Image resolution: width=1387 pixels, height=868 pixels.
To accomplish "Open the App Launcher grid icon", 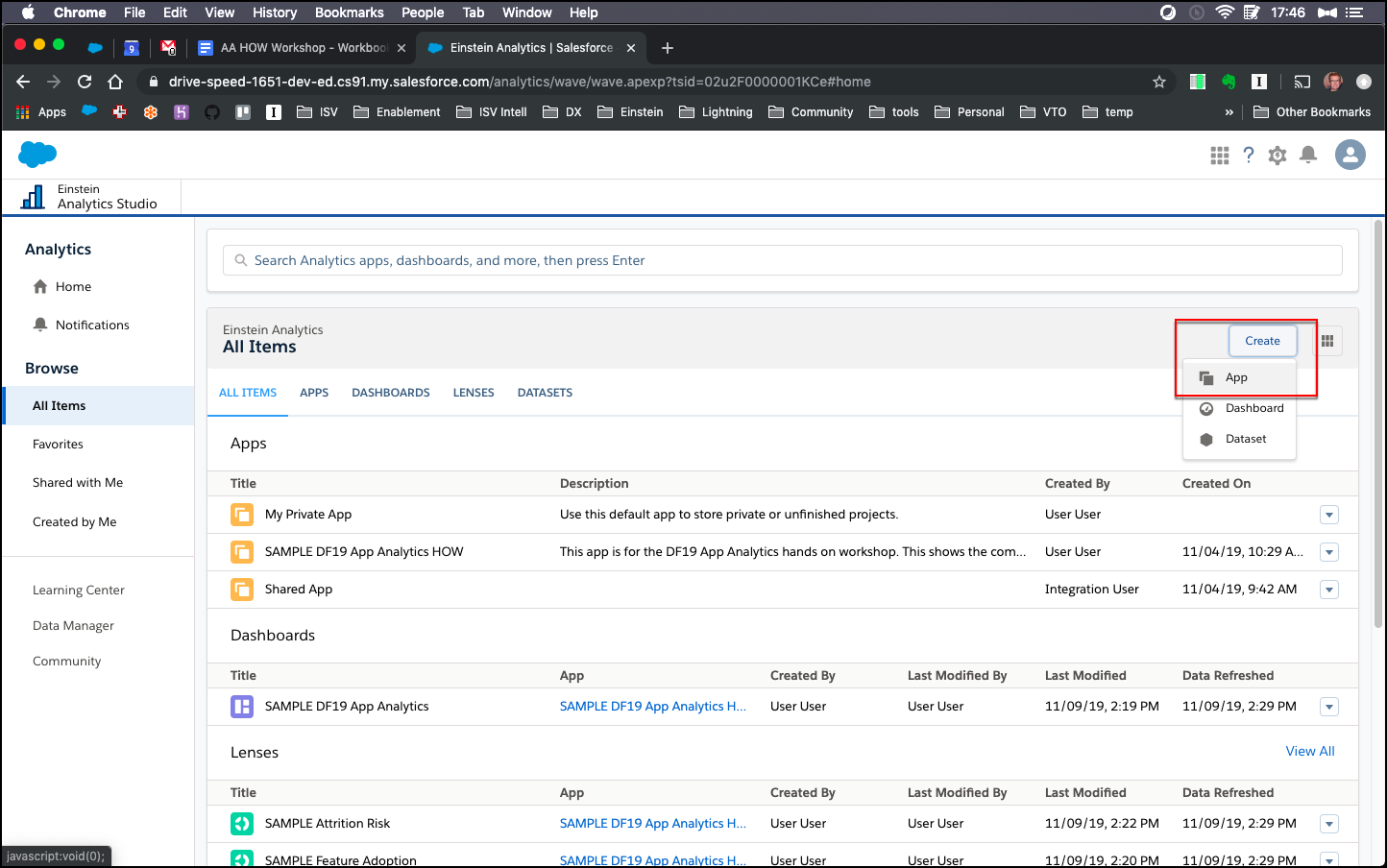I will (x=1220, y=156).
